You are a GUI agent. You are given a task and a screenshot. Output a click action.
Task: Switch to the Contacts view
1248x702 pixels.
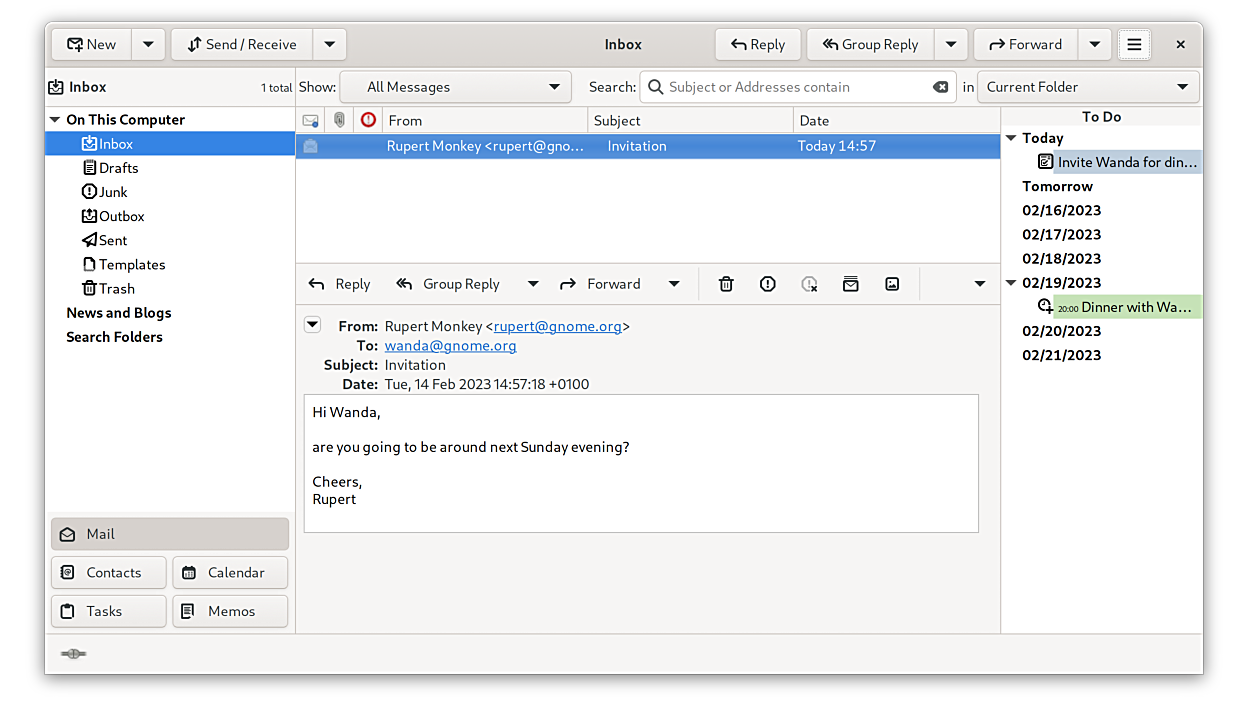tap(108, 573)
